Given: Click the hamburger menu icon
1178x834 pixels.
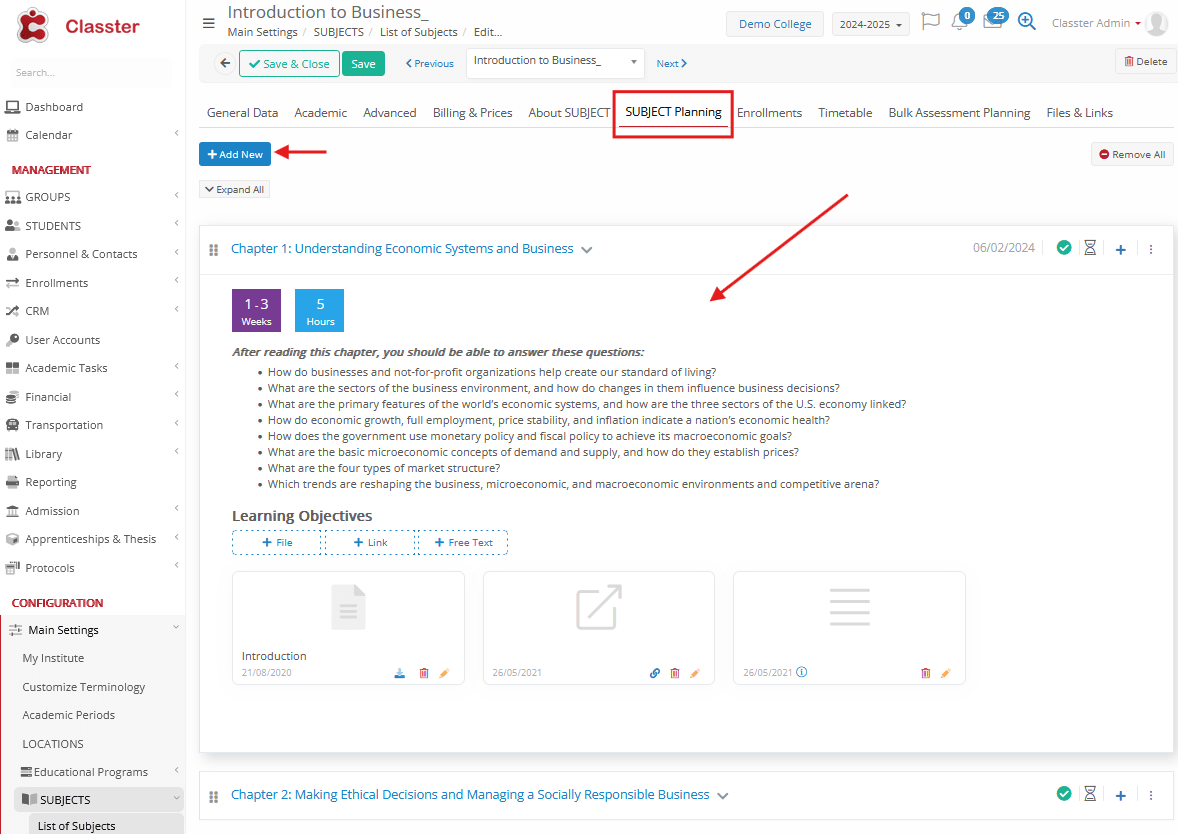Looking at the screenshot, I should click(x=208, y=23).
